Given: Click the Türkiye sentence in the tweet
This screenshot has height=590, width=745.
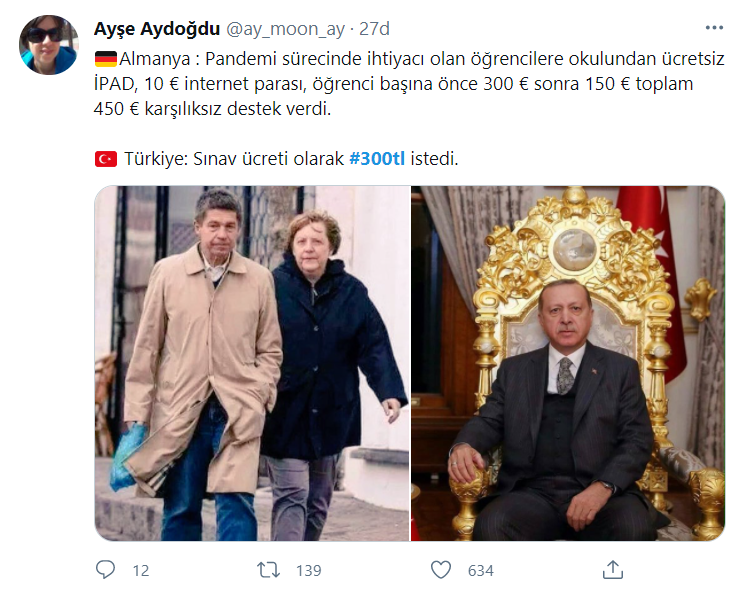Looking at the screenshot, I should (x=276, y=158).
